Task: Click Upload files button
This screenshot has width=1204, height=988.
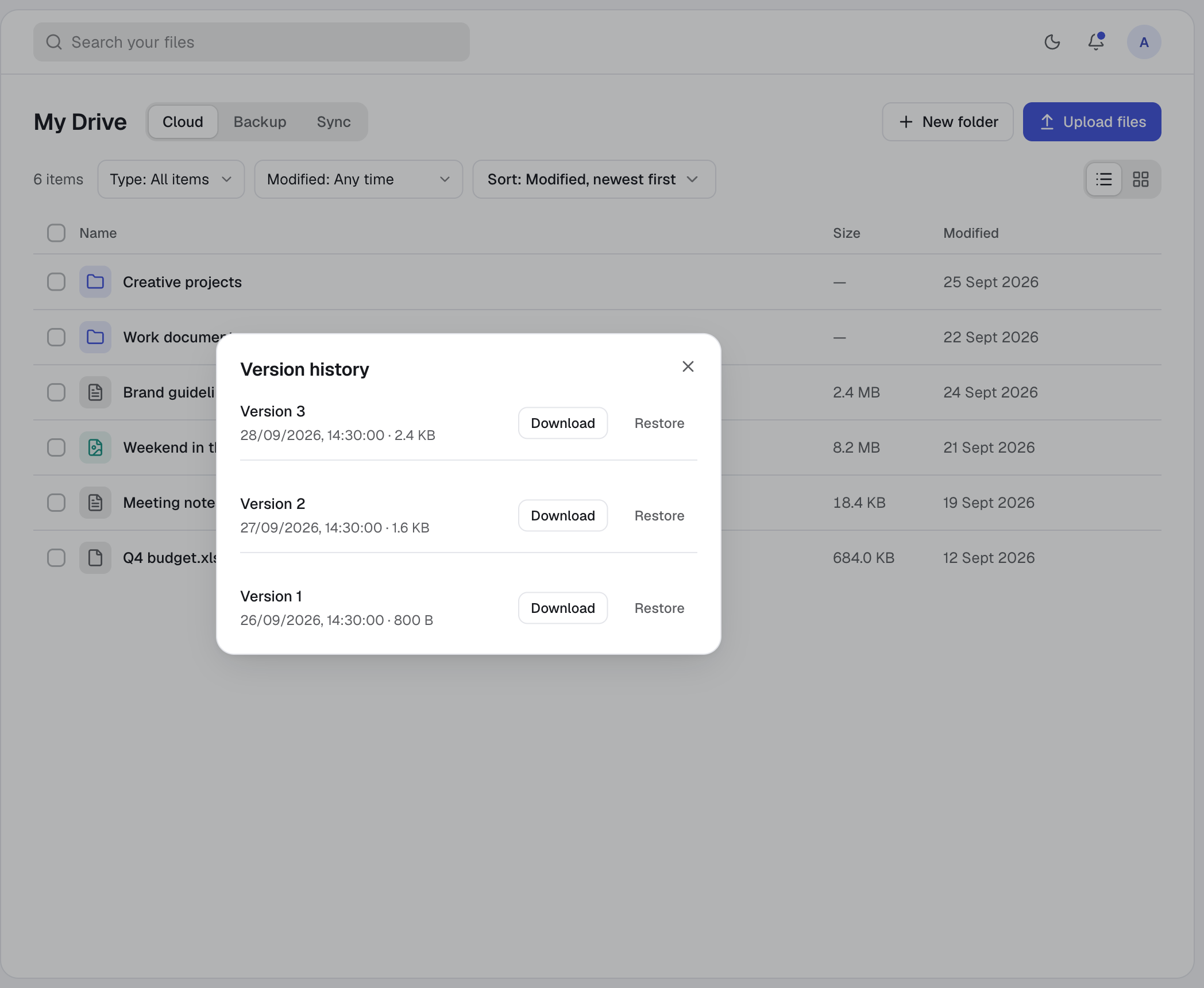Action: [1092, 122]
